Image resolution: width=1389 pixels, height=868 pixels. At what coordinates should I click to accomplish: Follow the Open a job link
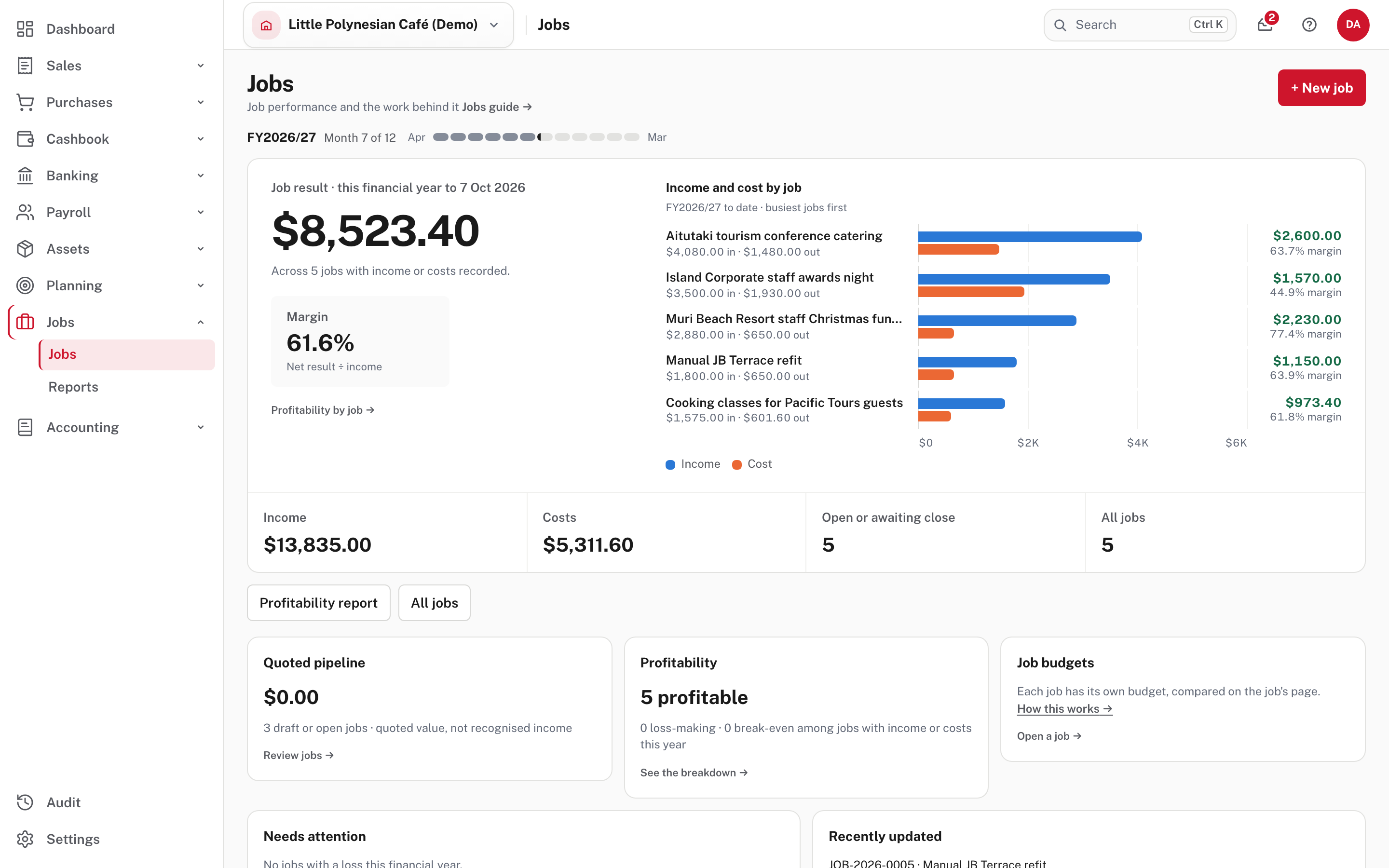pyautogui.click(x=1049, y=736)
